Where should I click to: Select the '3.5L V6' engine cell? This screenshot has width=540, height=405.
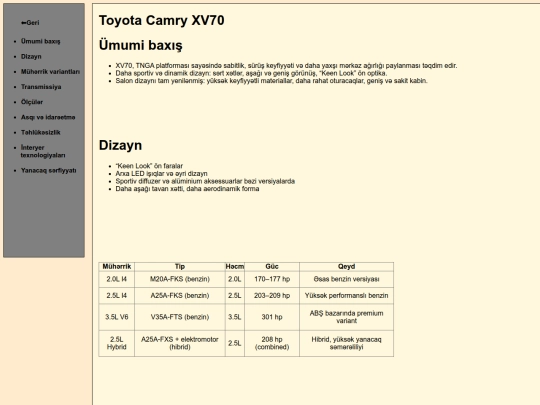tap(117, 317)
